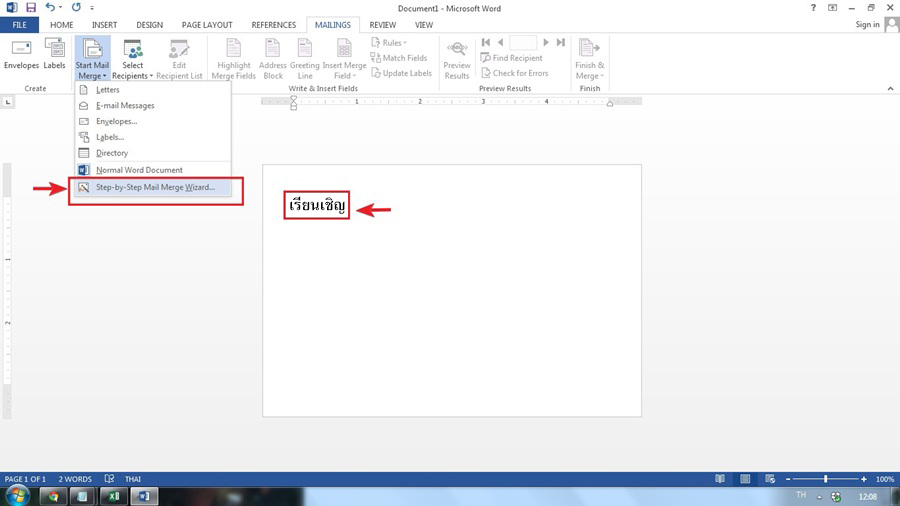Switch to the DESIGN tab
900x506 pixels.
[149, 25]
